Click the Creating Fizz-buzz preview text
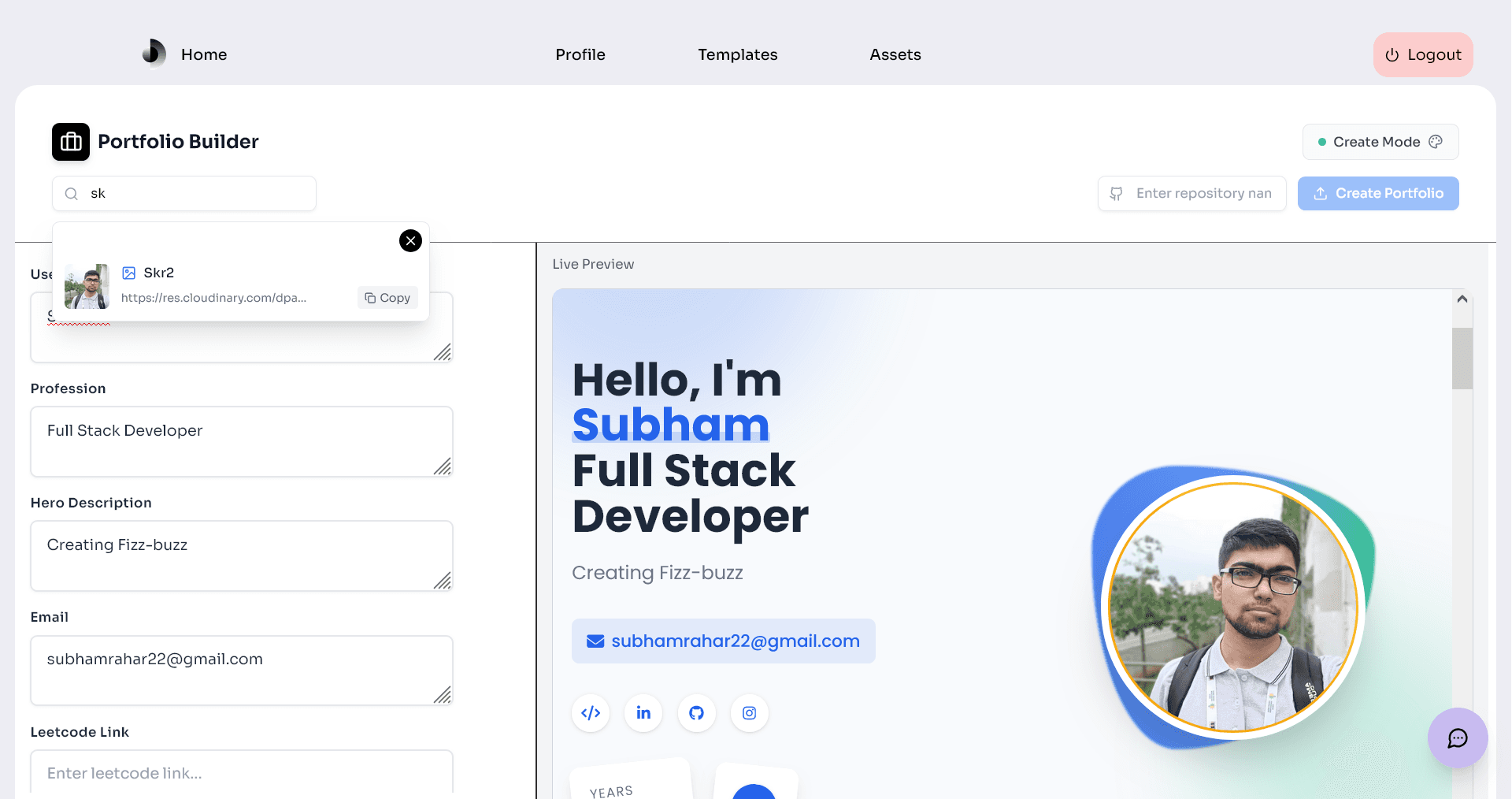 click(x=658, y=573)
